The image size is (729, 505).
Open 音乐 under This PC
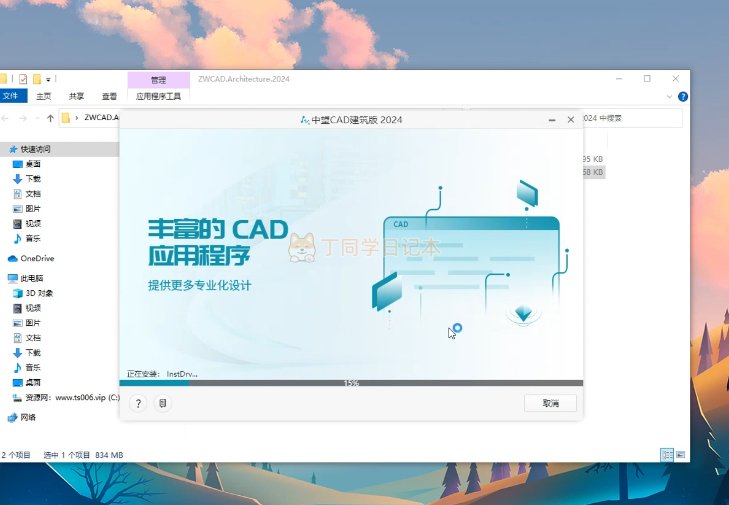(27, 368)
